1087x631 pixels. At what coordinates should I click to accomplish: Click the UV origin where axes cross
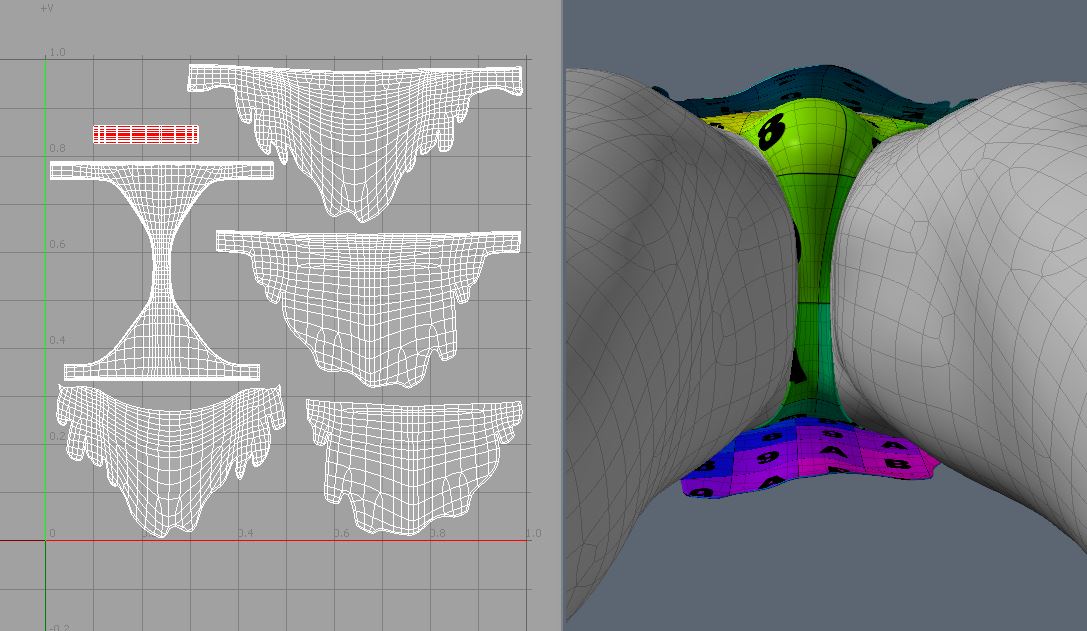[45, 541]
